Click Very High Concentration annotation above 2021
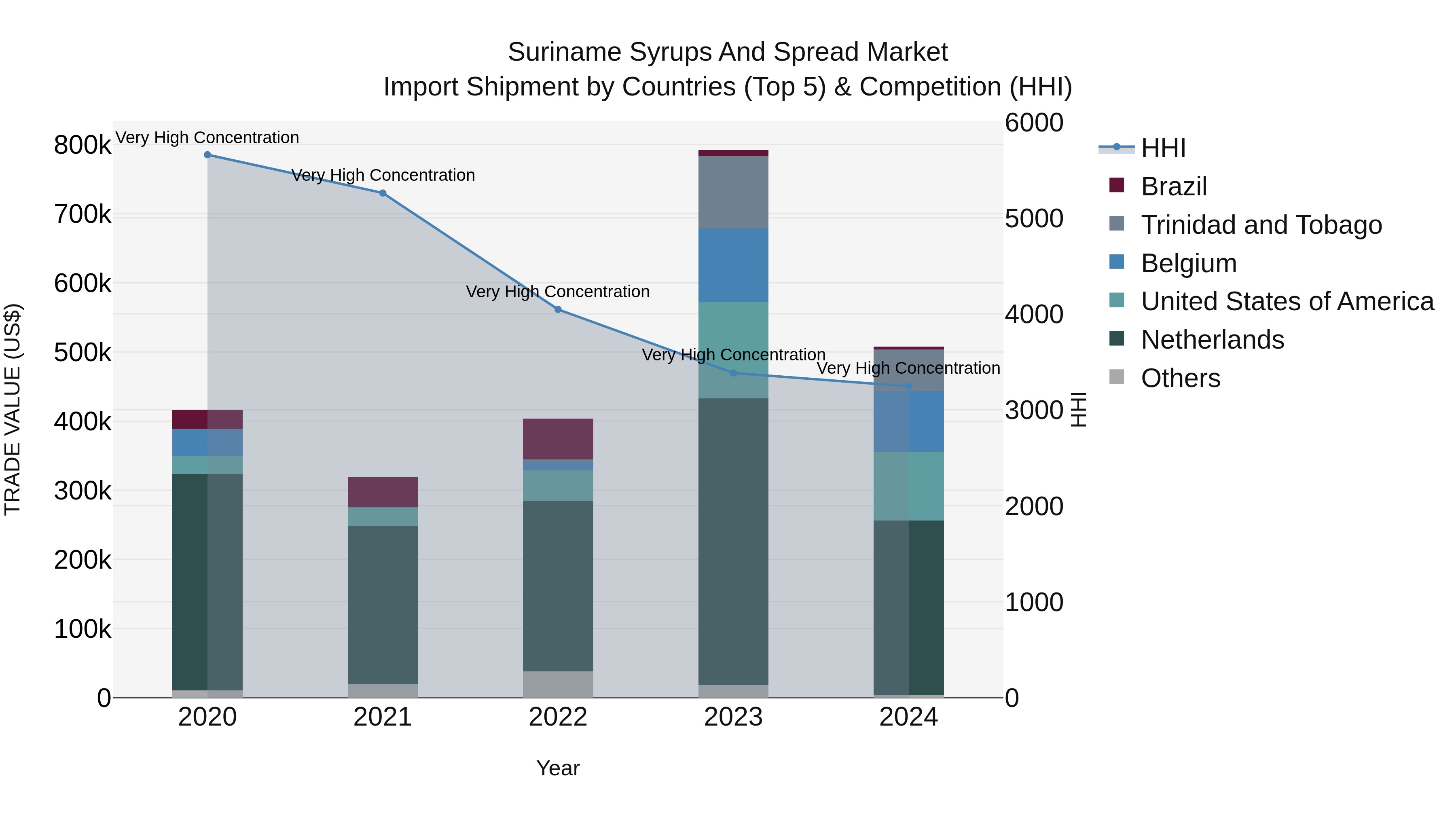This screenshot has width=1456, height=819. pos(383,175)
